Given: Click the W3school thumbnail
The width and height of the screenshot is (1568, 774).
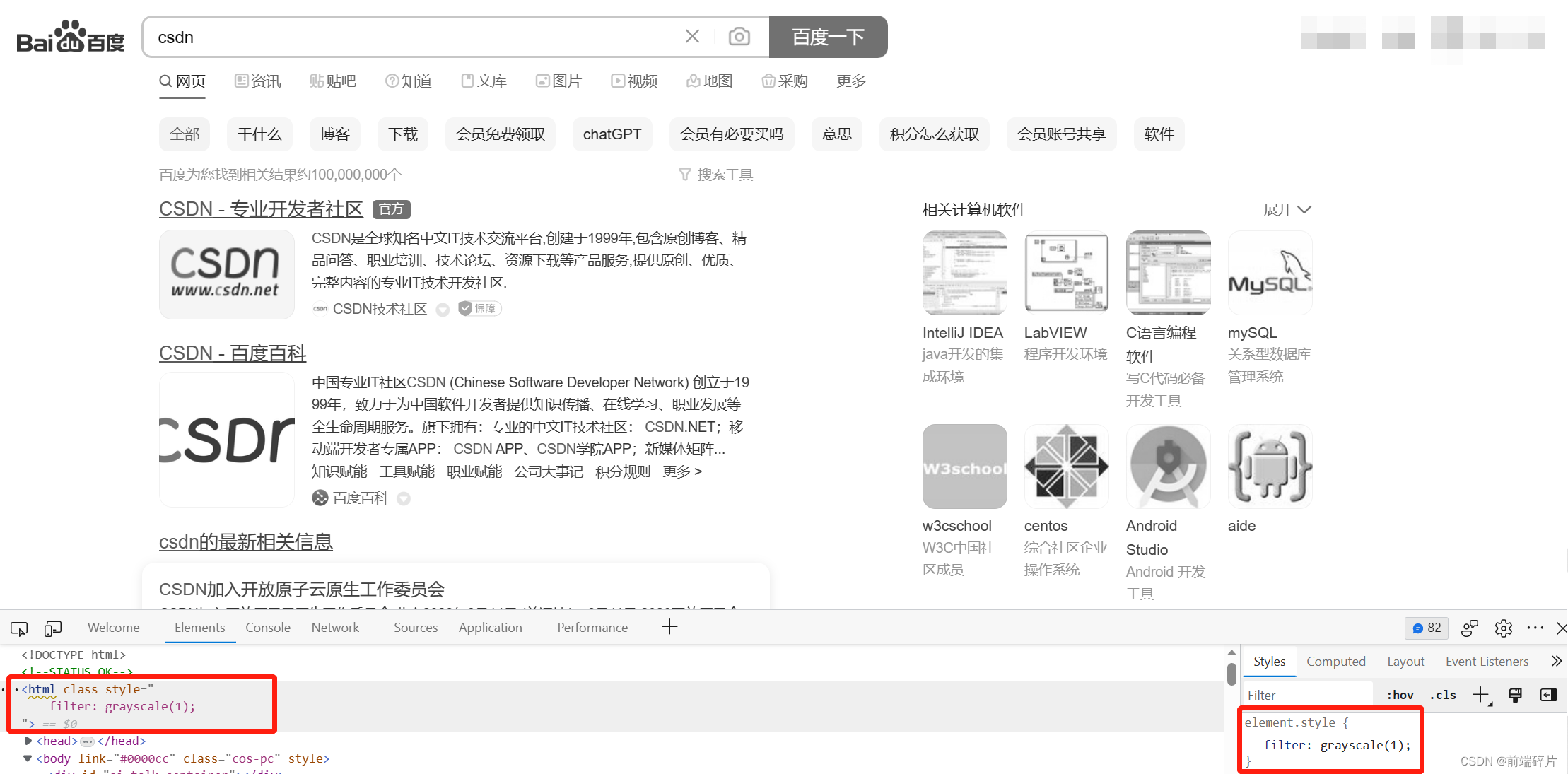Looking at the screenshot, I should (x=964, y=467).
